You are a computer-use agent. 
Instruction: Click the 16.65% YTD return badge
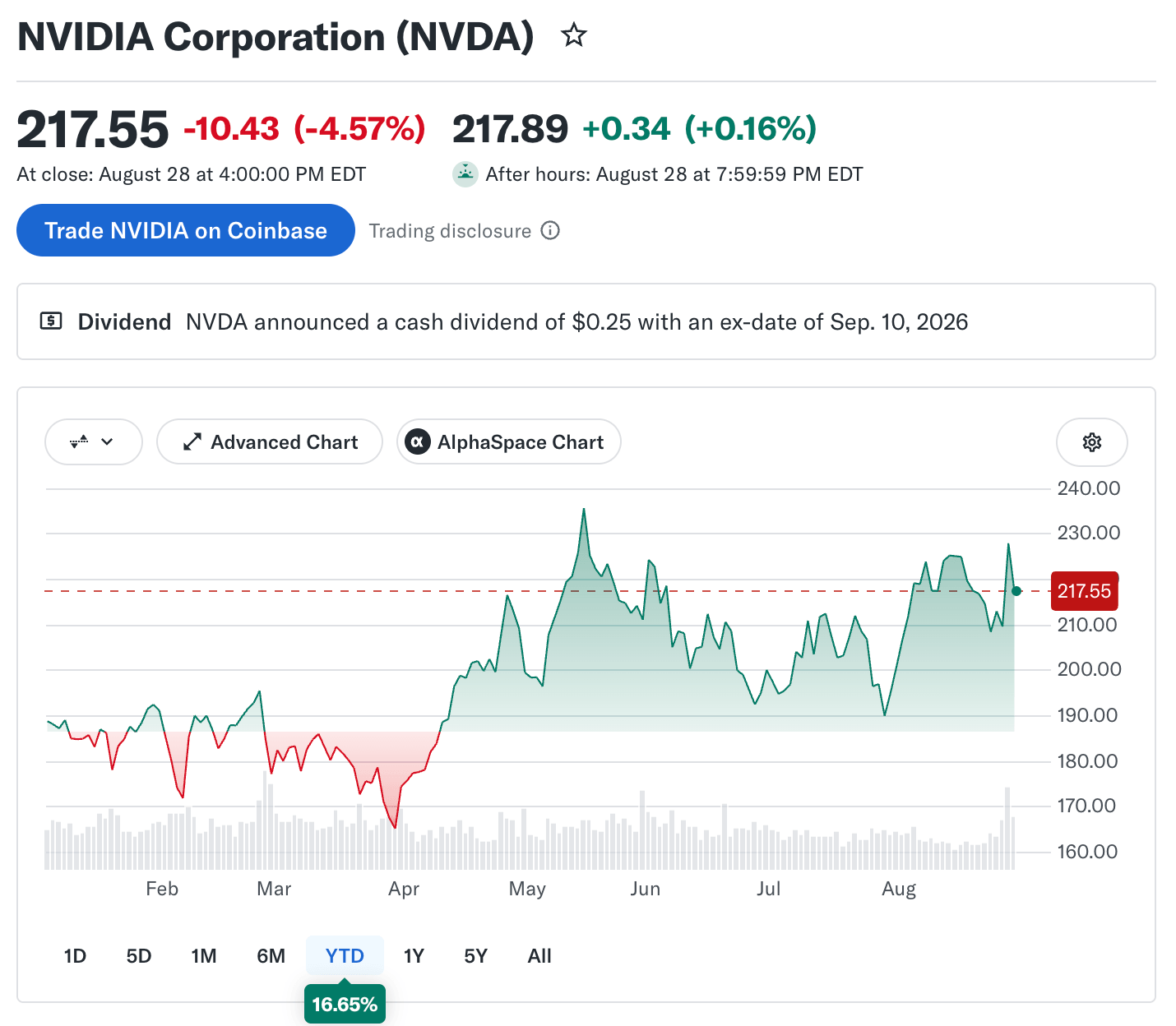coord(345,1004)
